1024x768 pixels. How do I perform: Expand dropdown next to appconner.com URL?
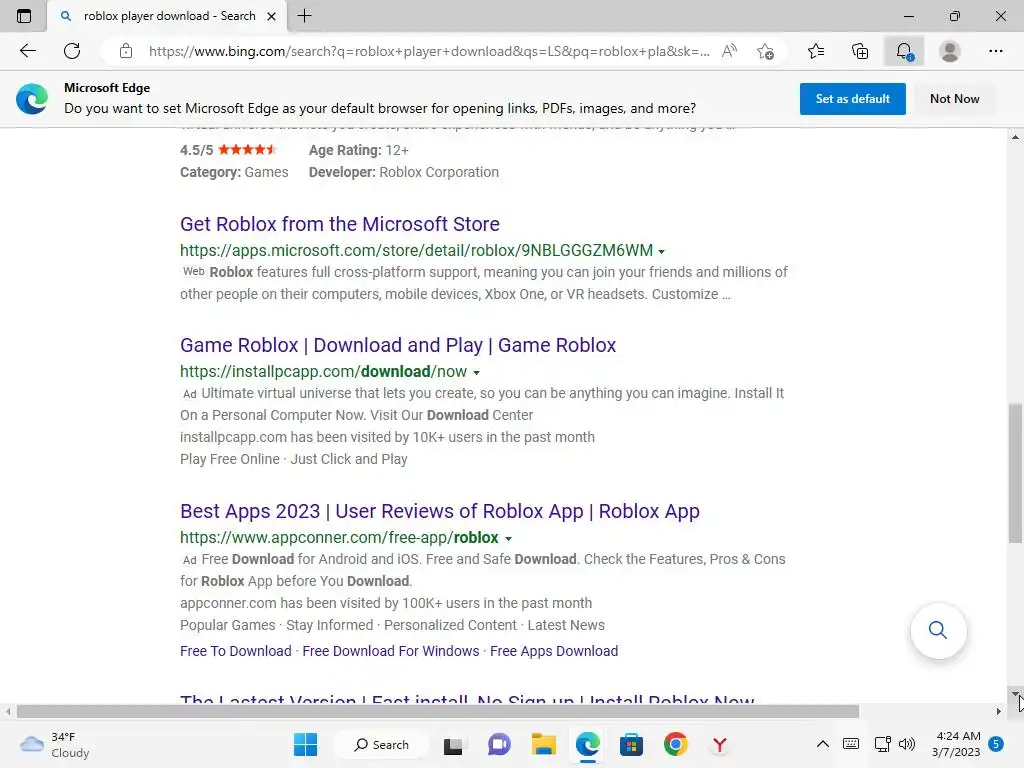(x=508, y=539)
